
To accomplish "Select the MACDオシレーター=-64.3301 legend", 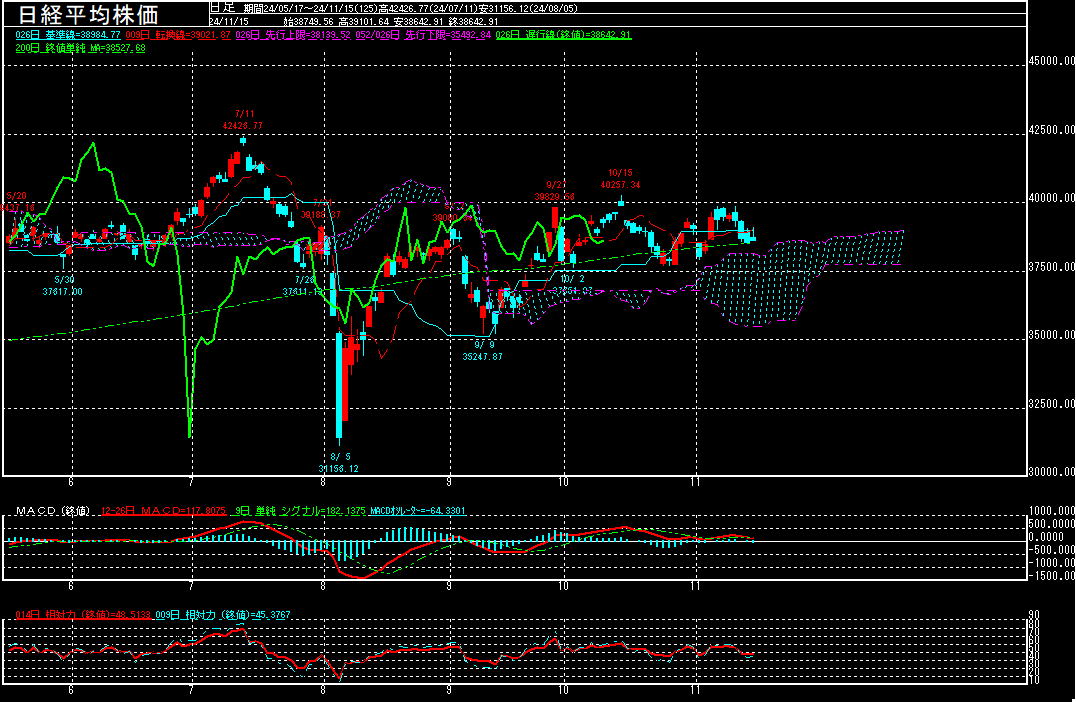I will coord(417,511).
